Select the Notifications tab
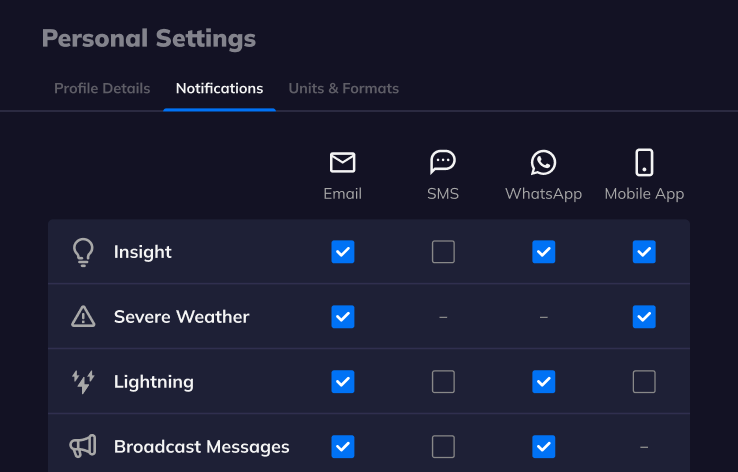The height and width of the screenshot is (472, 738). coord(219,88)
